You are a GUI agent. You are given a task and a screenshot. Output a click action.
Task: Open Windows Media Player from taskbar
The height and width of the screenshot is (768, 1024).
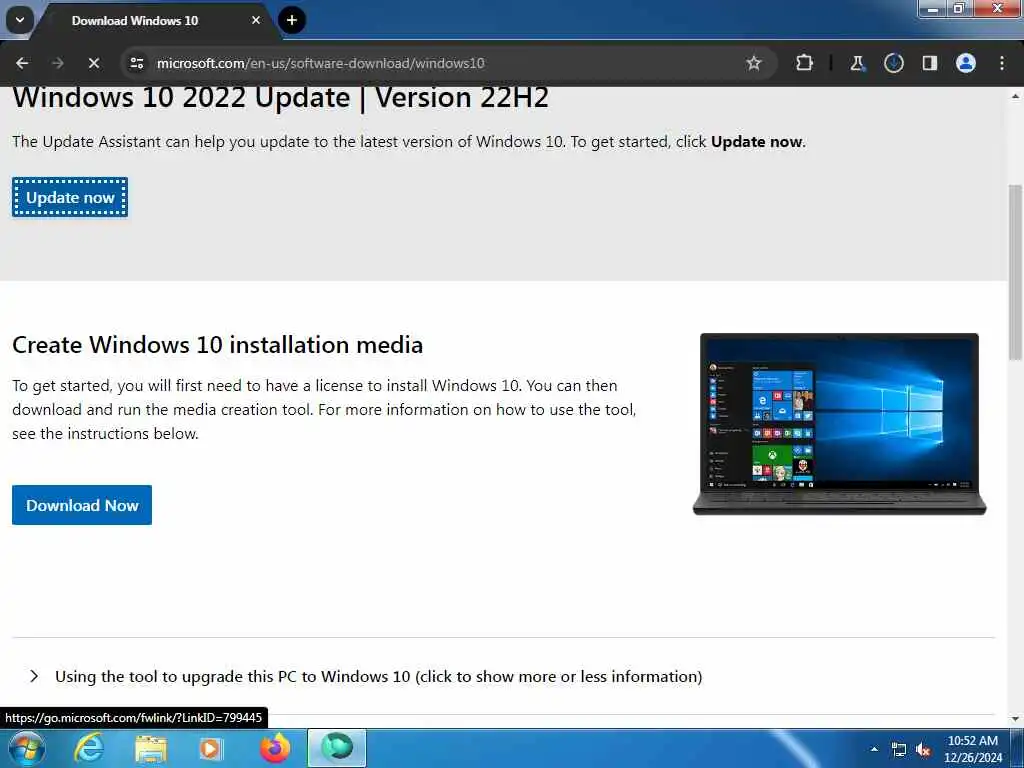point(210,748)
